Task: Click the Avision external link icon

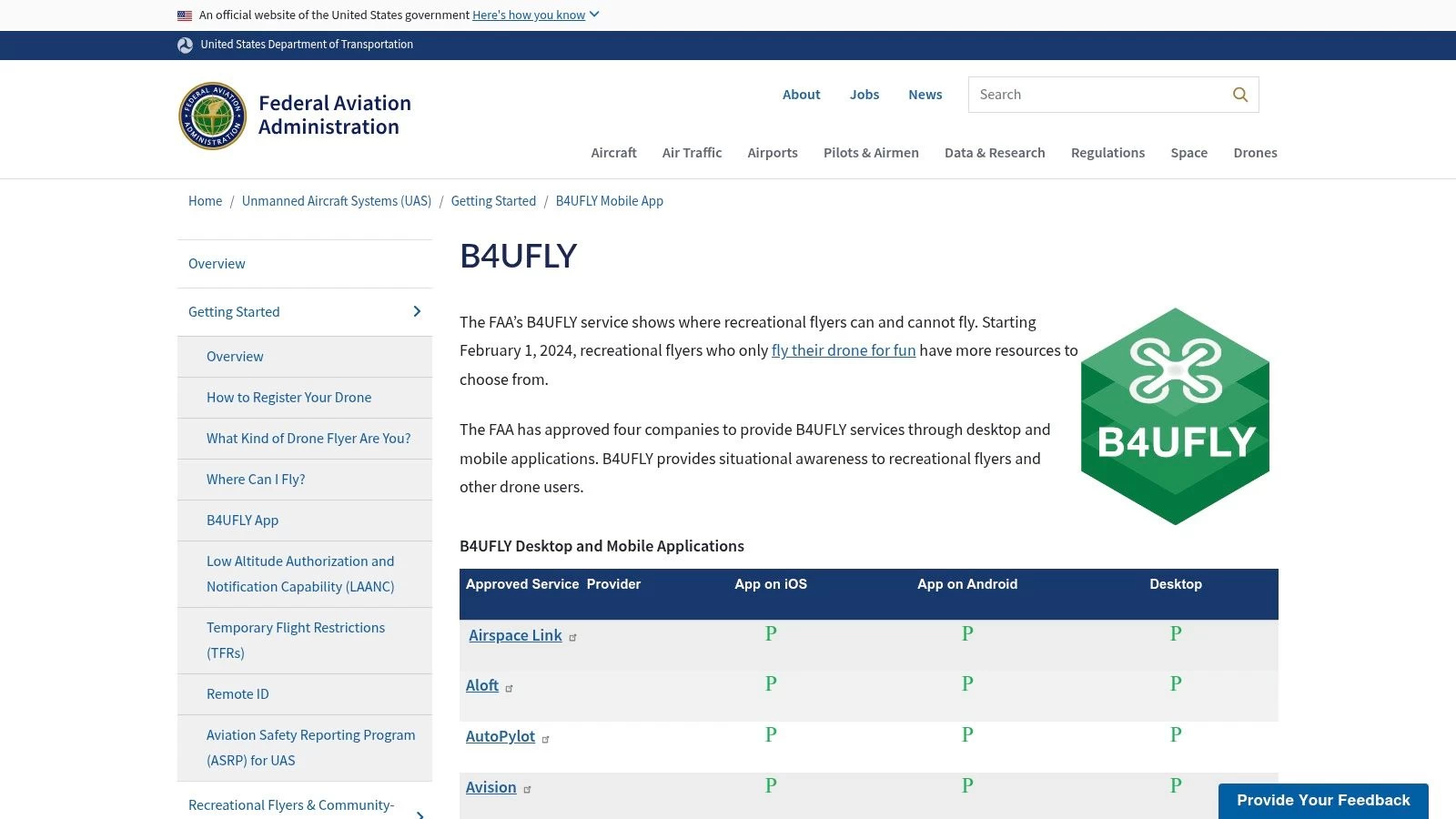Action: 527,790
